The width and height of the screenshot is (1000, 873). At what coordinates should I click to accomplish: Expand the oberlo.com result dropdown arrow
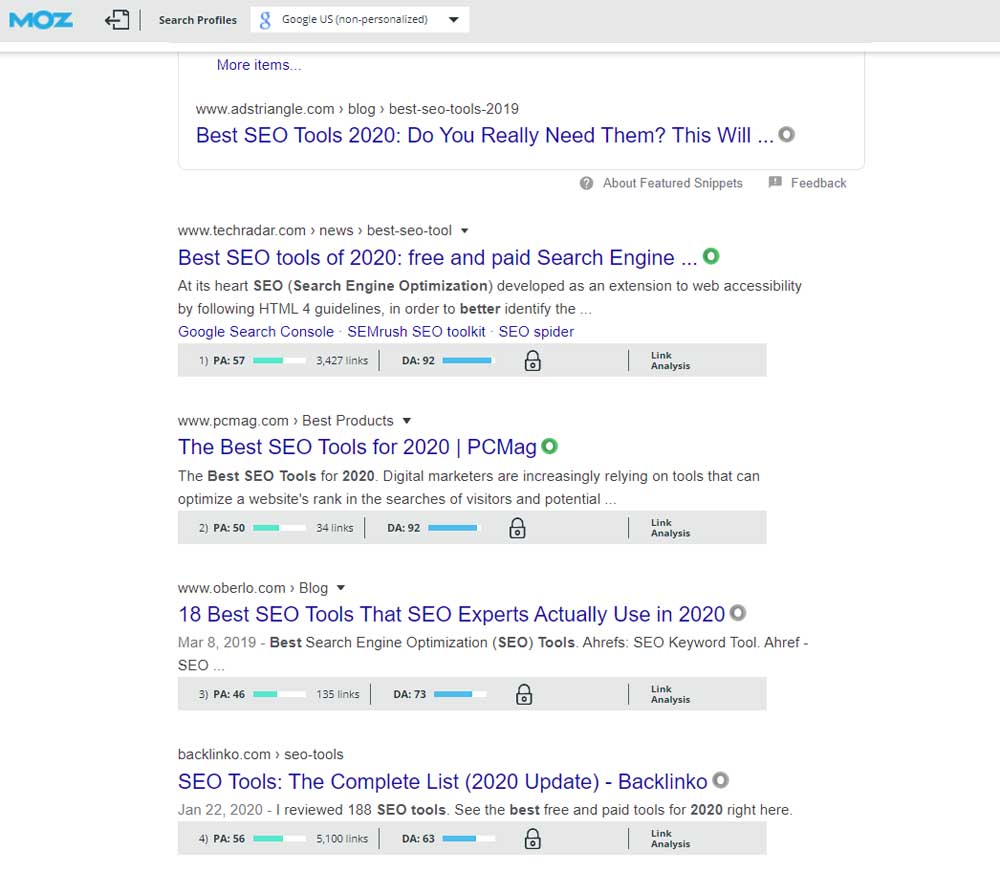click(x=341, y=588)
